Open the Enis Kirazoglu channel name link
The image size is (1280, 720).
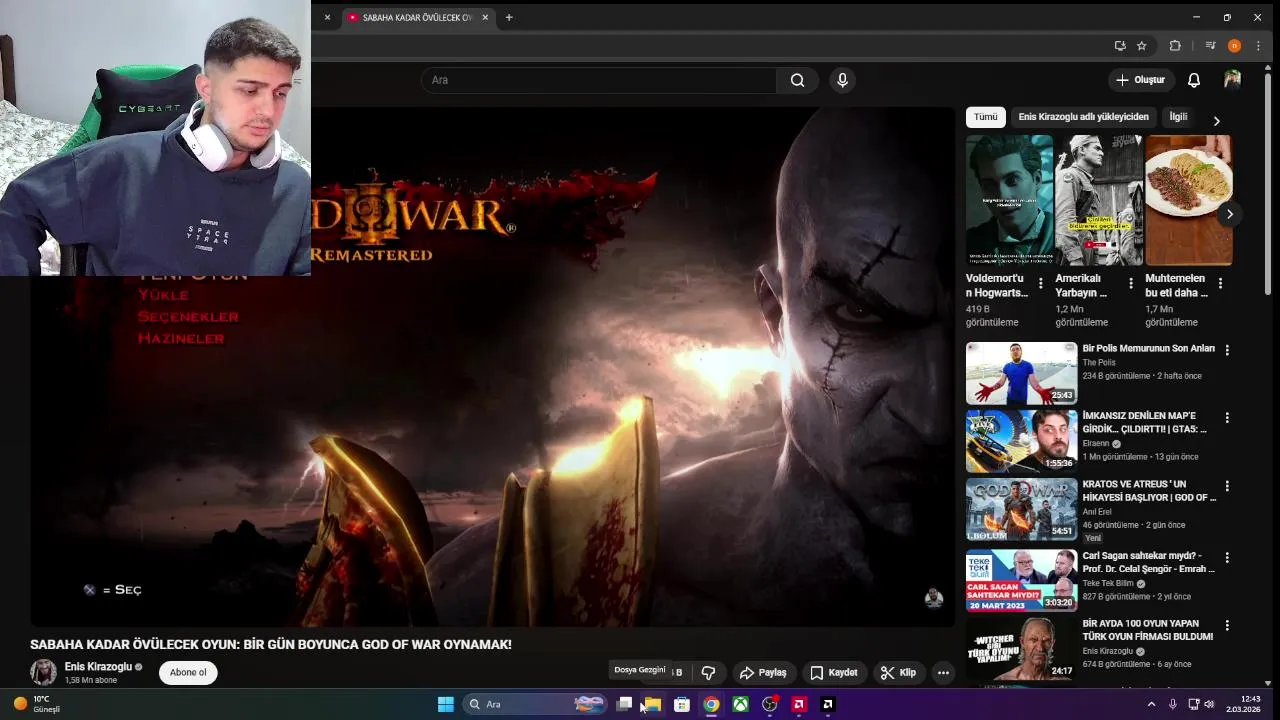coord(98,667)
